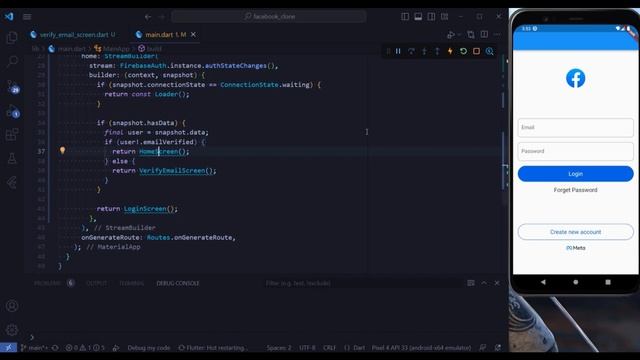Click Debug my code in status bar
The height and width of the screenshot is (360, 640).
149,348
